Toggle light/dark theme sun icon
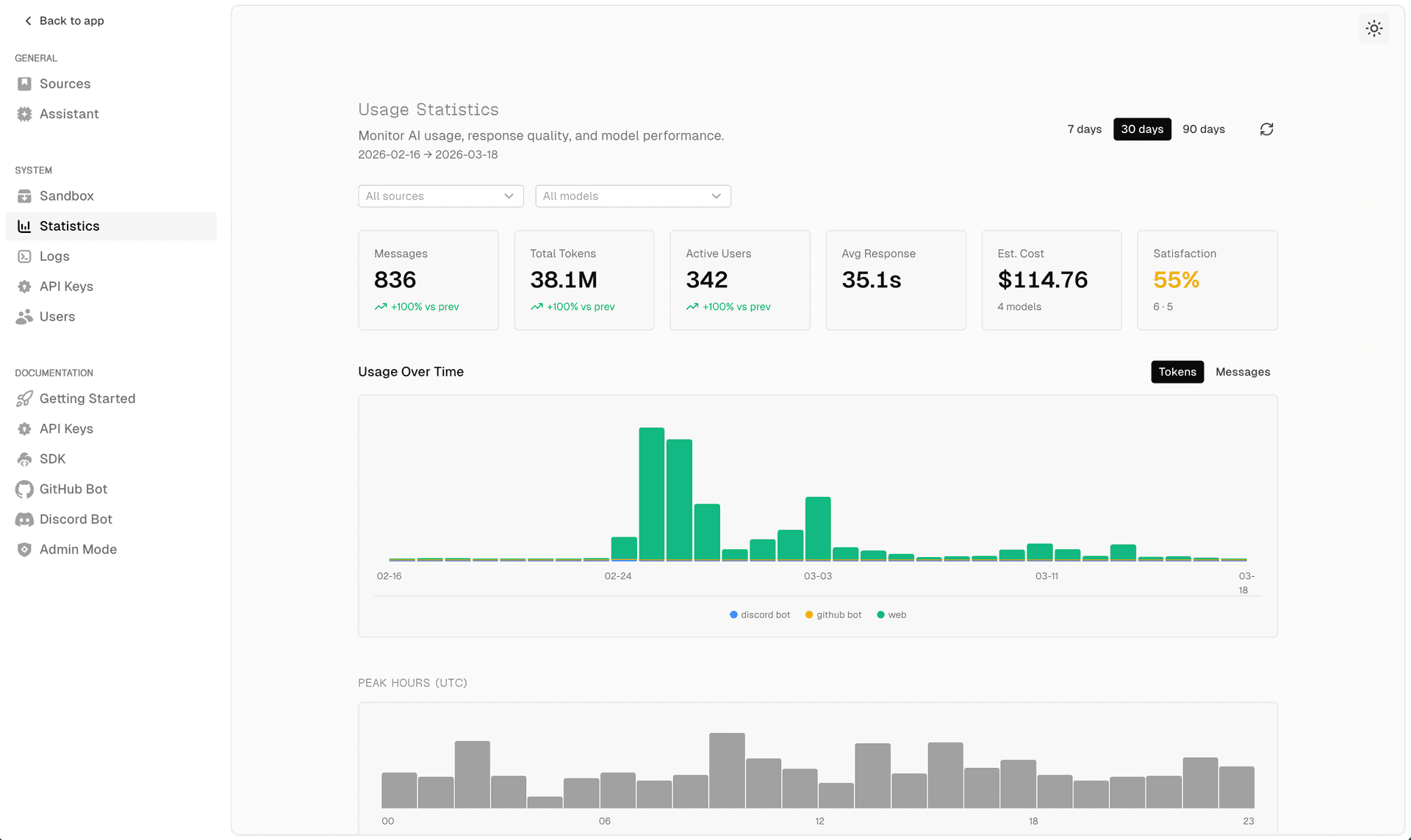This screenshot has height=840, width=1411. click(1374, 29)
